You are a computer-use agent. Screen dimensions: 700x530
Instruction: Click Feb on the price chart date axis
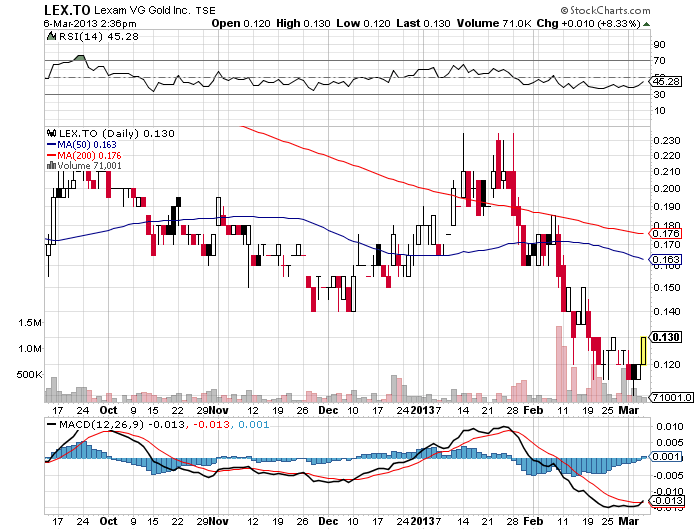tap(533, 410)
